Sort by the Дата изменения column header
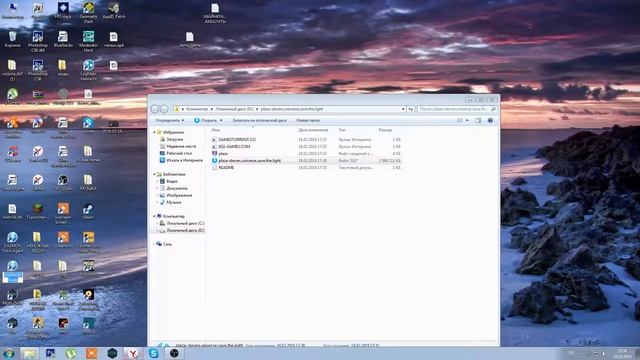The width and height of the screenshot is (640, 360). click(x=313, y=130)
